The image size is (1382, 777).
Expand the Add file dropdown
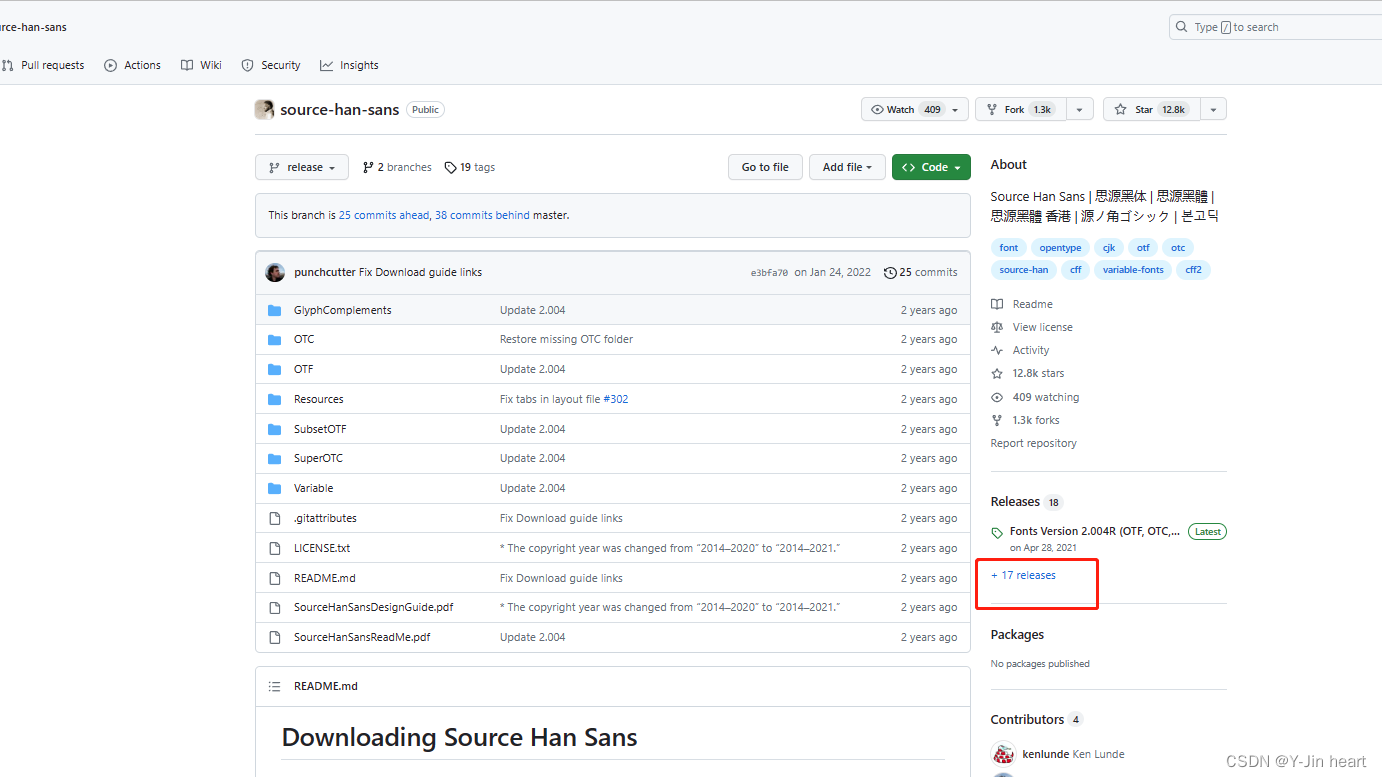point(847,167)
